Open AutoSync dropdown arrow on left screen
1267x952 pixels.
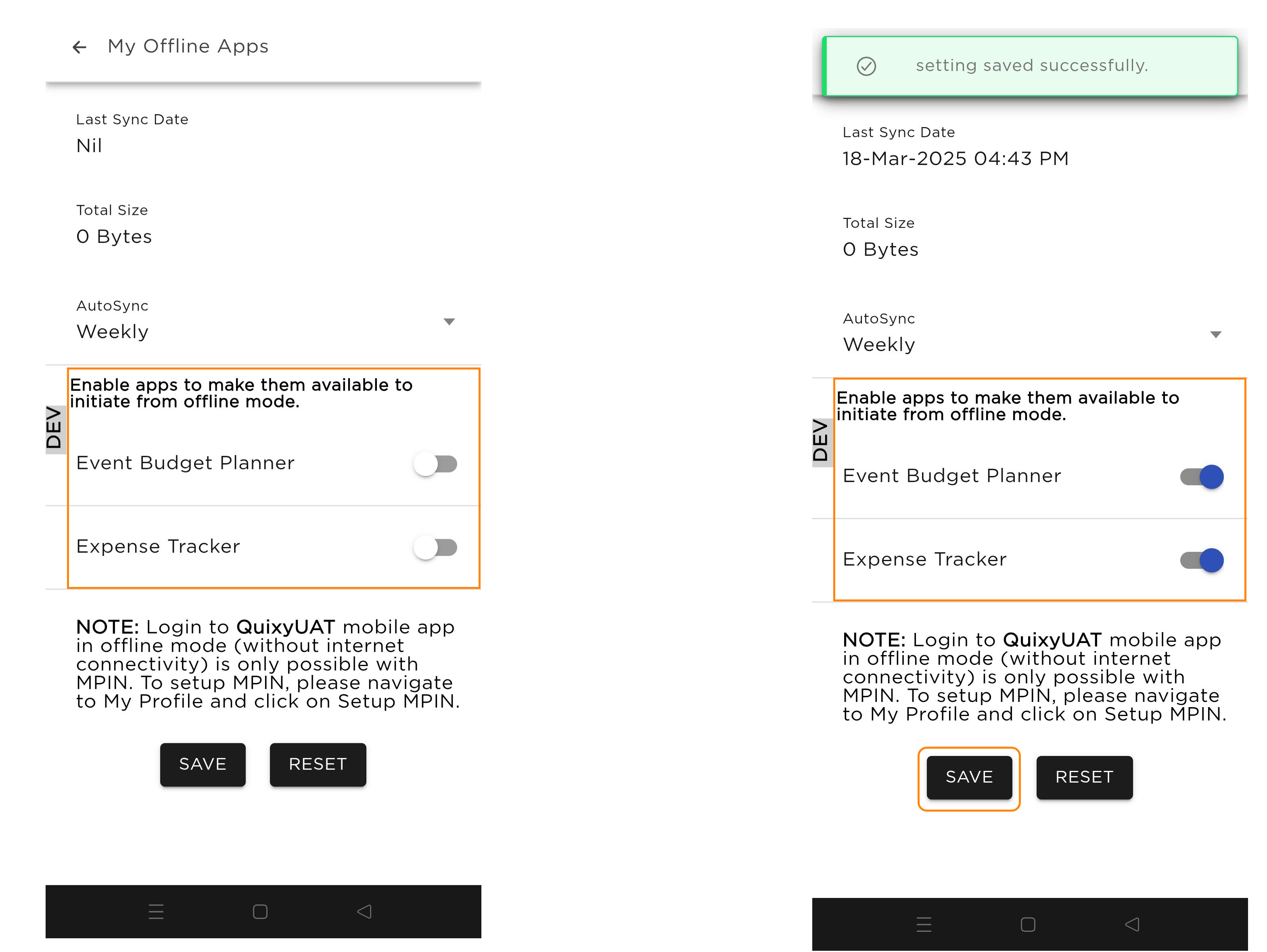pos(449,322)
